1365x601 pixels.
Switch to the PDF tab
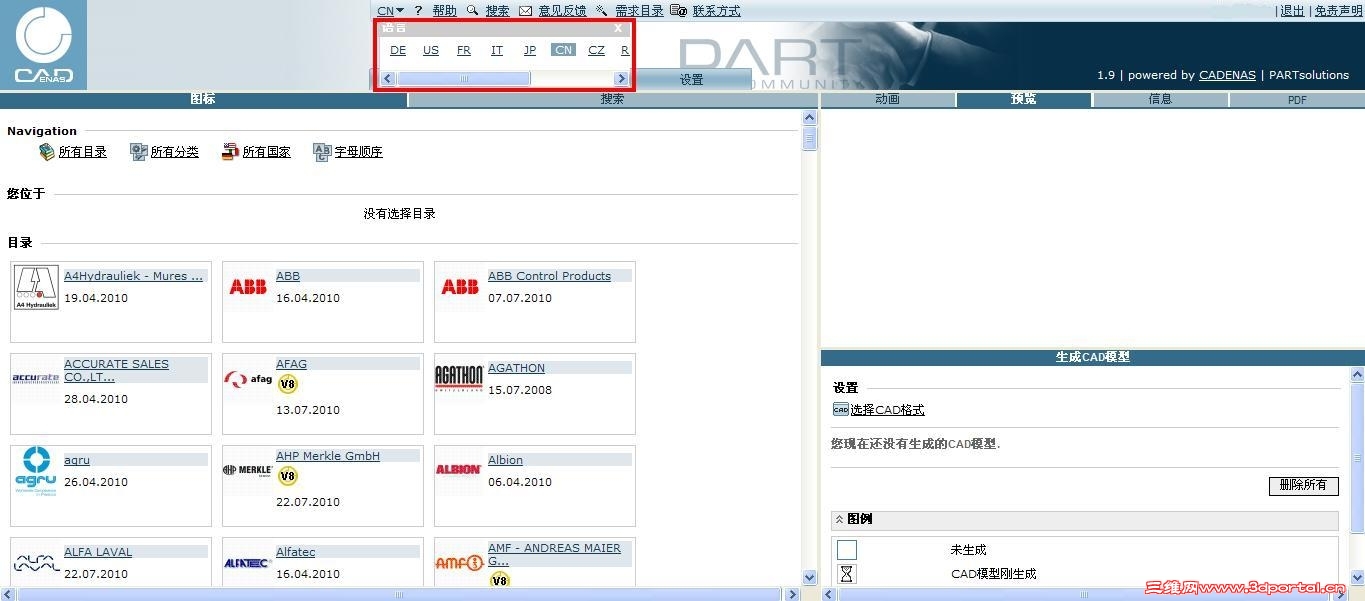click(1297, 99)
